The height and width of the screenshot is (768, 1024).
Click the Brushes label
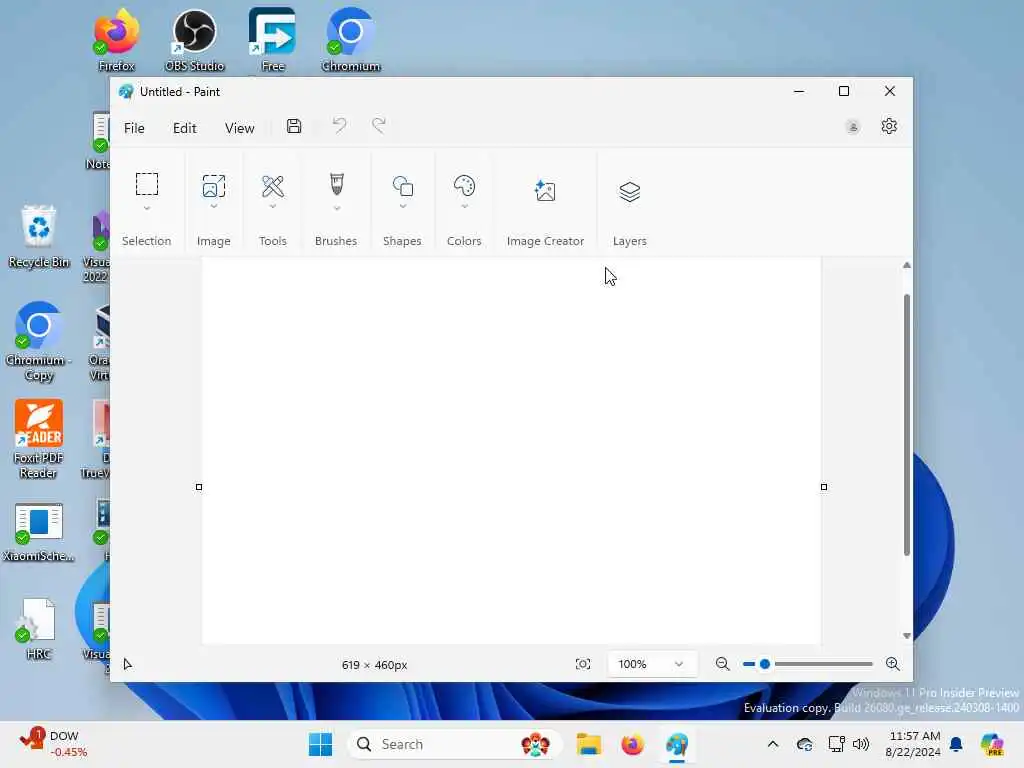(x=336, y=241)
